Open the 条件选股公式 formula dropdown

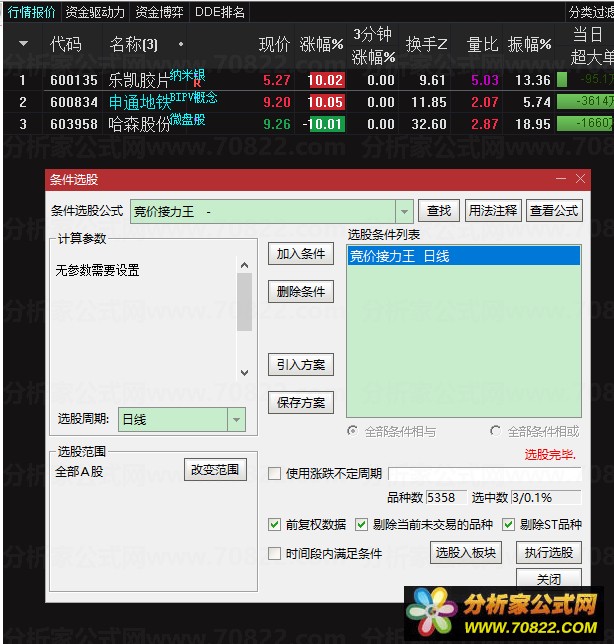point(404,212)
